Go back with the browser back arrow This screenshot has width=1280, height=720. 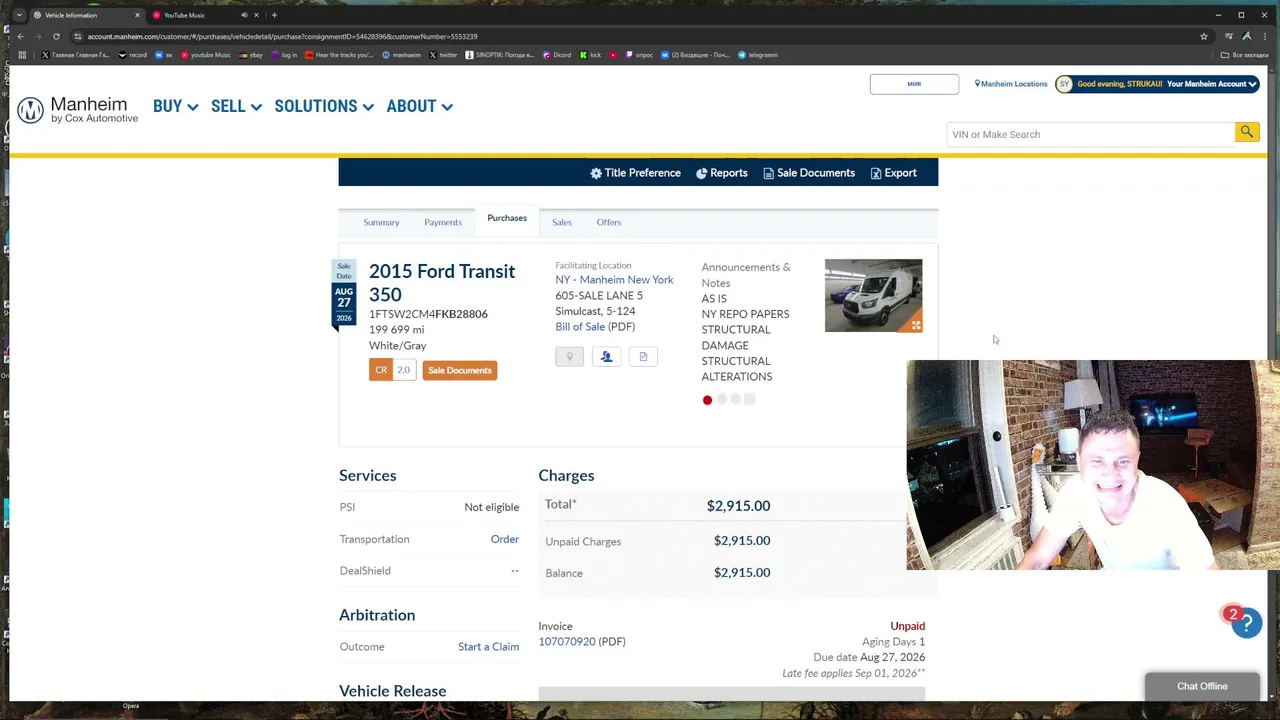[x=20, y=36]
